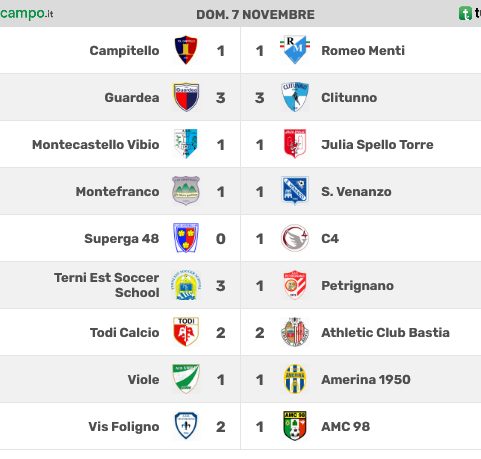Open the Guardea shield logo
The image size is (481, 459).
186,97
